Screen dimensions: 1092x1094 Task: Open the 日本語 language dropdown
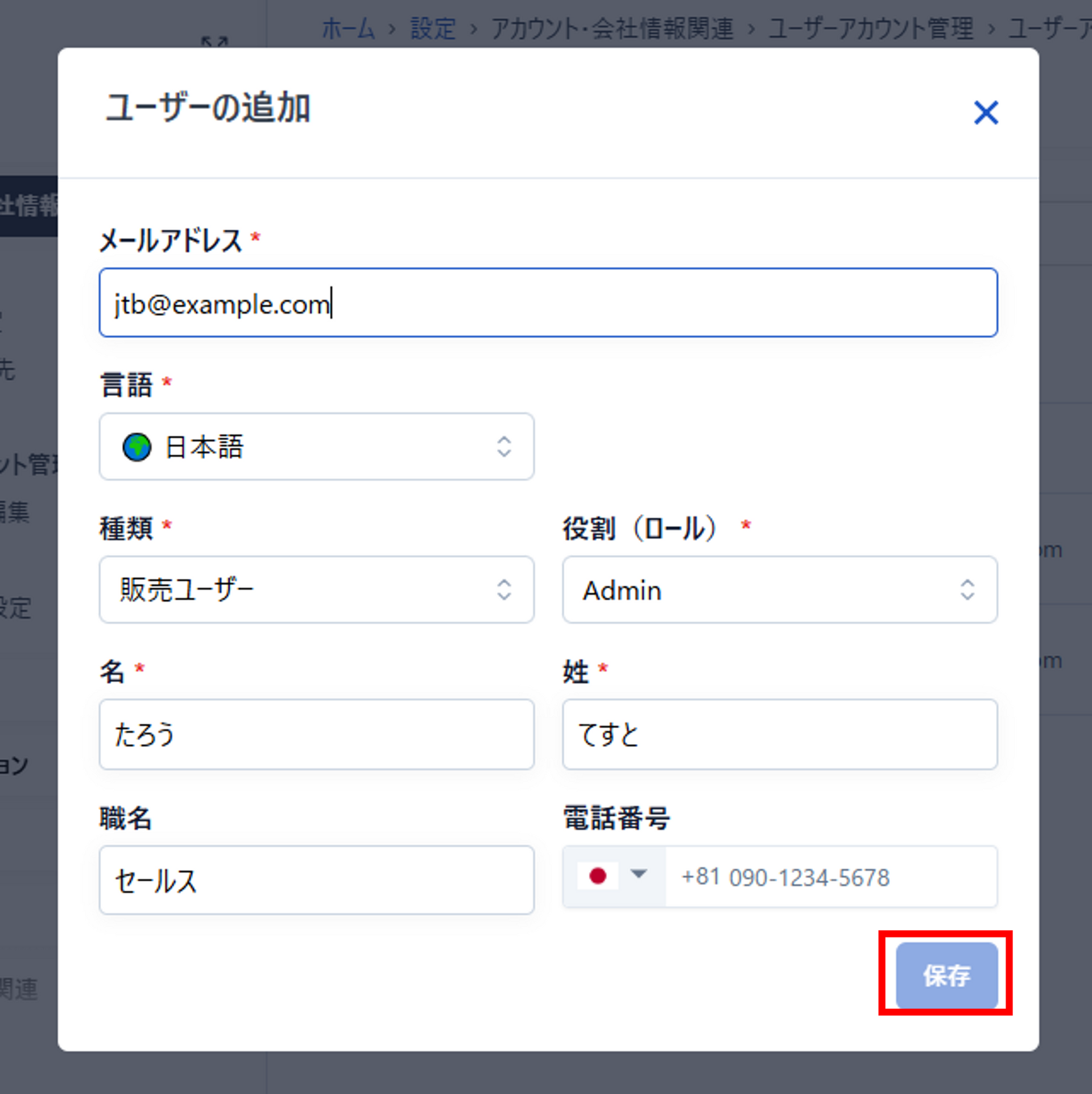(x=316, y=447)
